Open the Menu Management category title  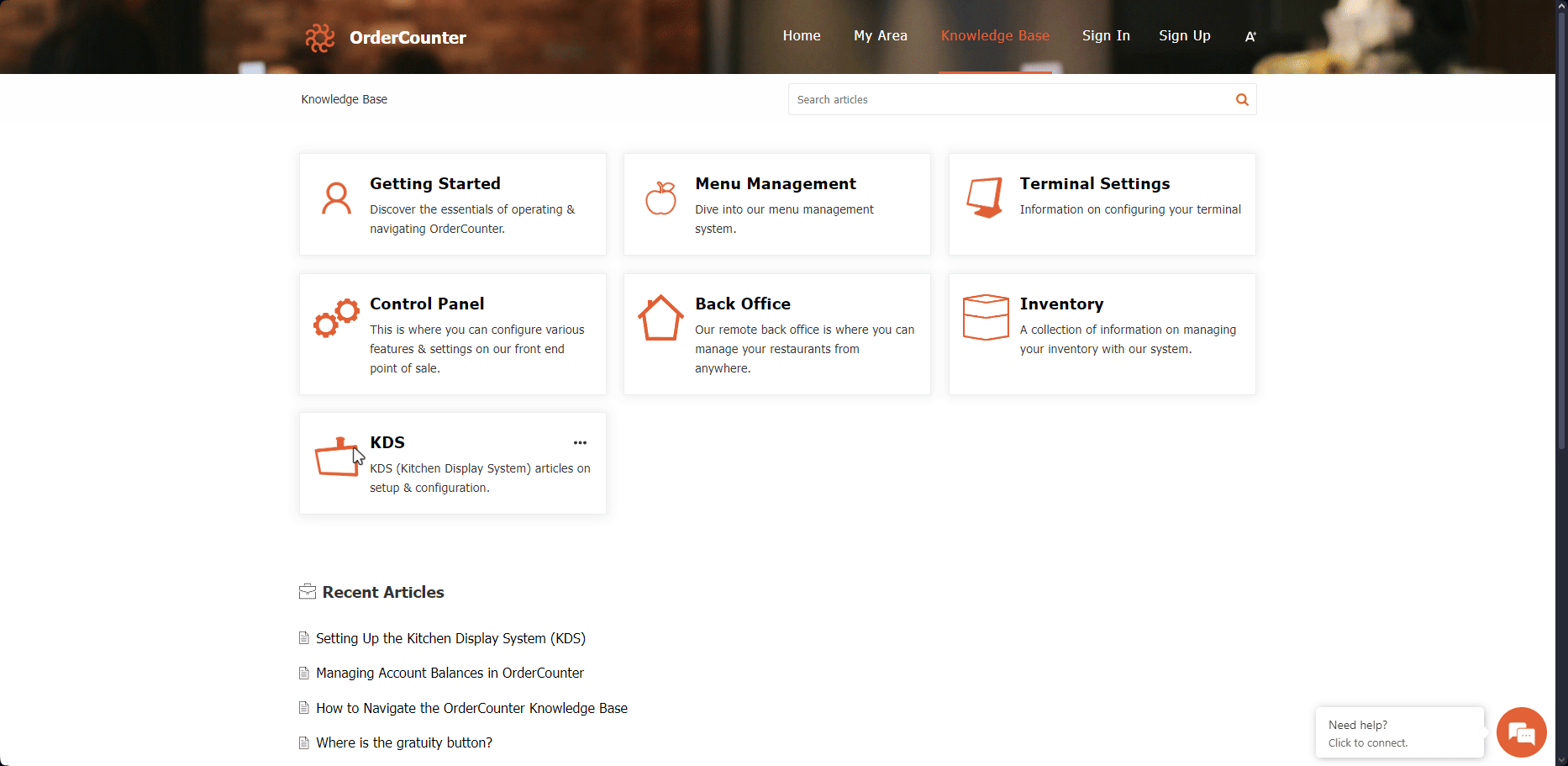776,183
